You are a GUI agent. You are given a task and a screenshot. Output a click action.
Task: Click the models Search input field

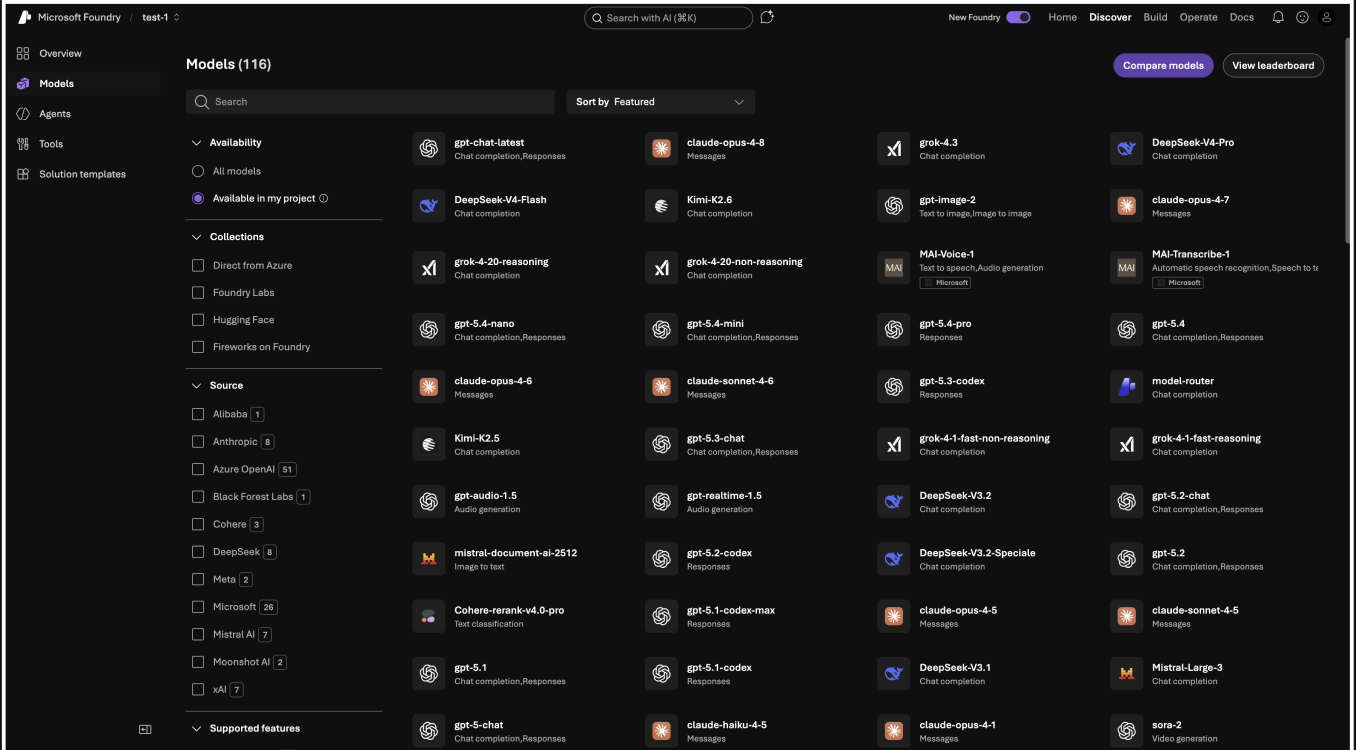coord(370,102)
